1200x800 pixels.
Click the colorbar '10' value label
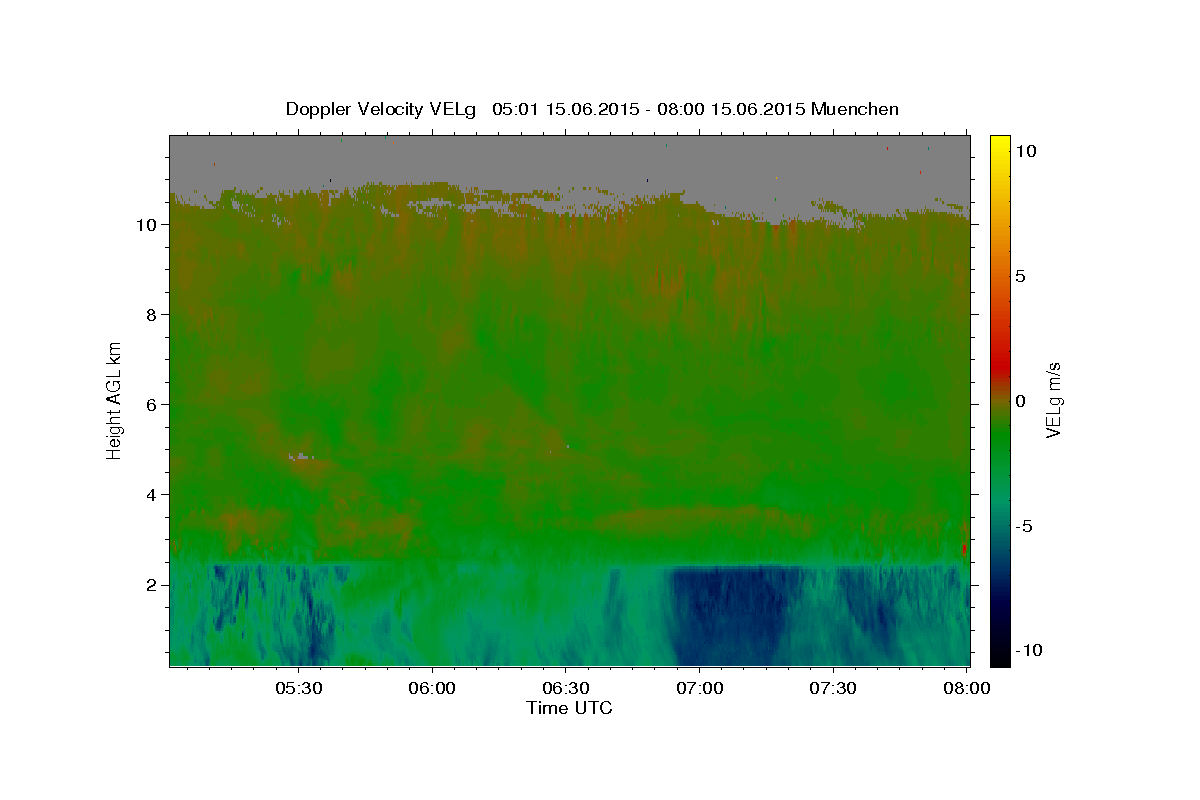coord(1026,151)
